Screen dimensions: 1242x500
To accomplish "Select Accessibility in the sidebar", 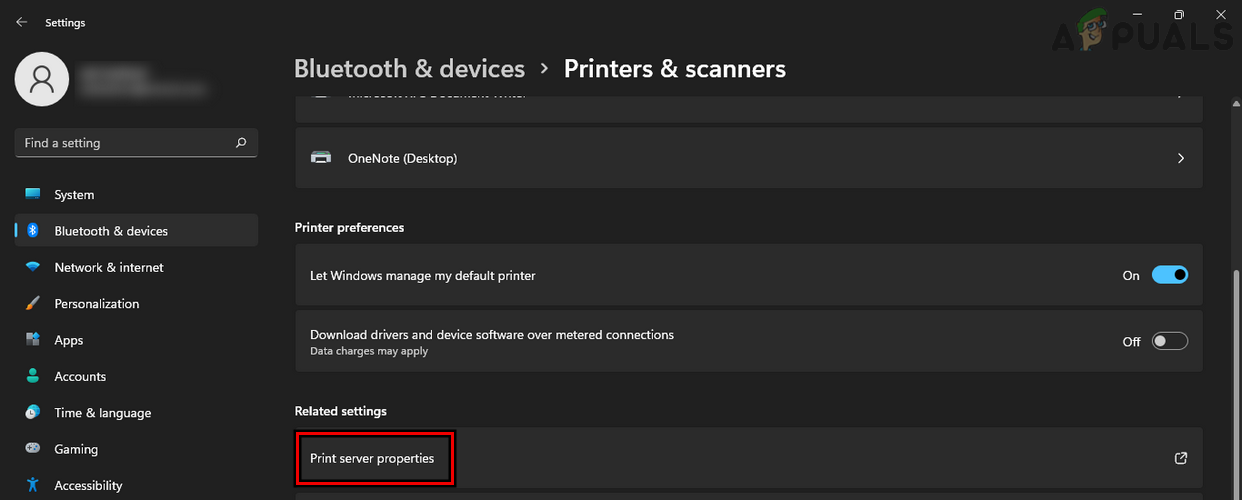I will tap(88, 486).
